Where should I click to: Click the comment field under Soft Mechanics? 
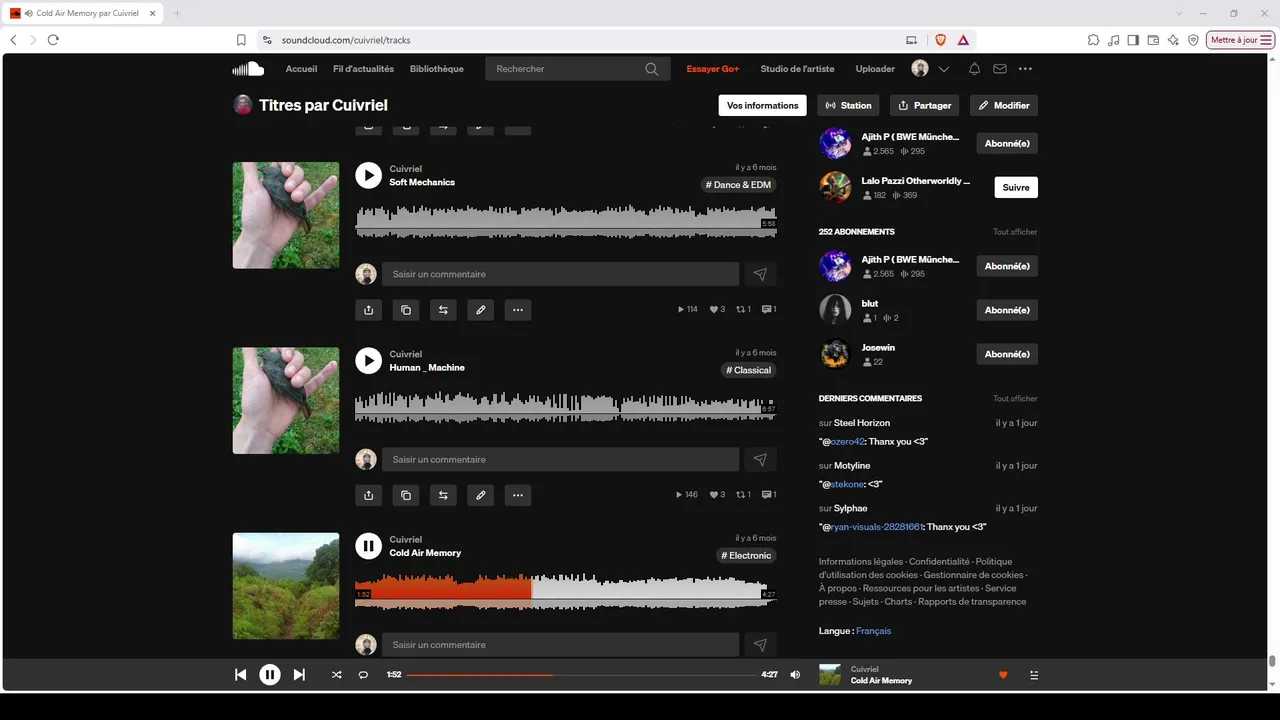pyautogui.click(x=560, y=274)
